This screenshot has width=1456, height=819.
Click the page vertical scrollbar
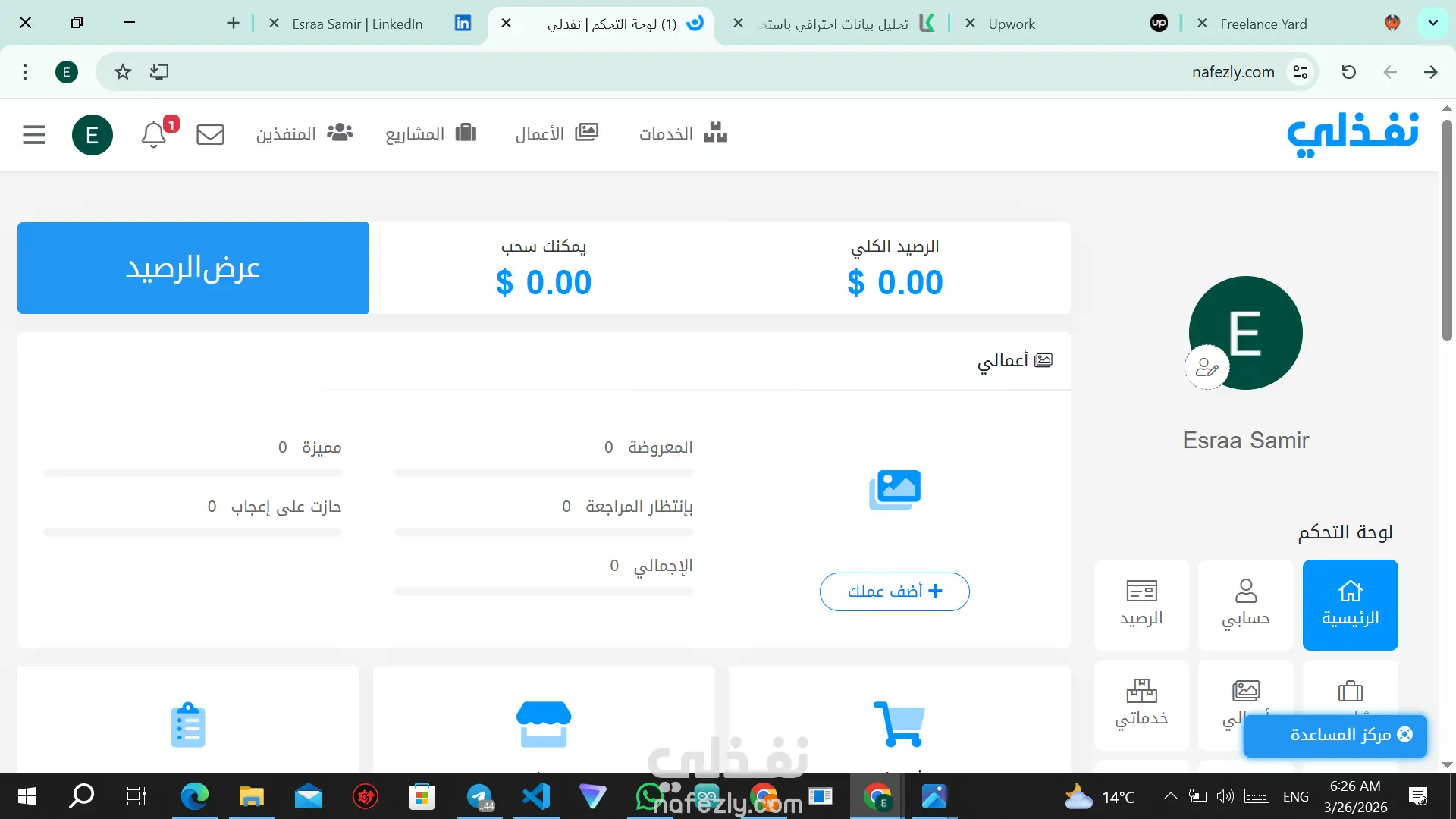coord(1447,227)
